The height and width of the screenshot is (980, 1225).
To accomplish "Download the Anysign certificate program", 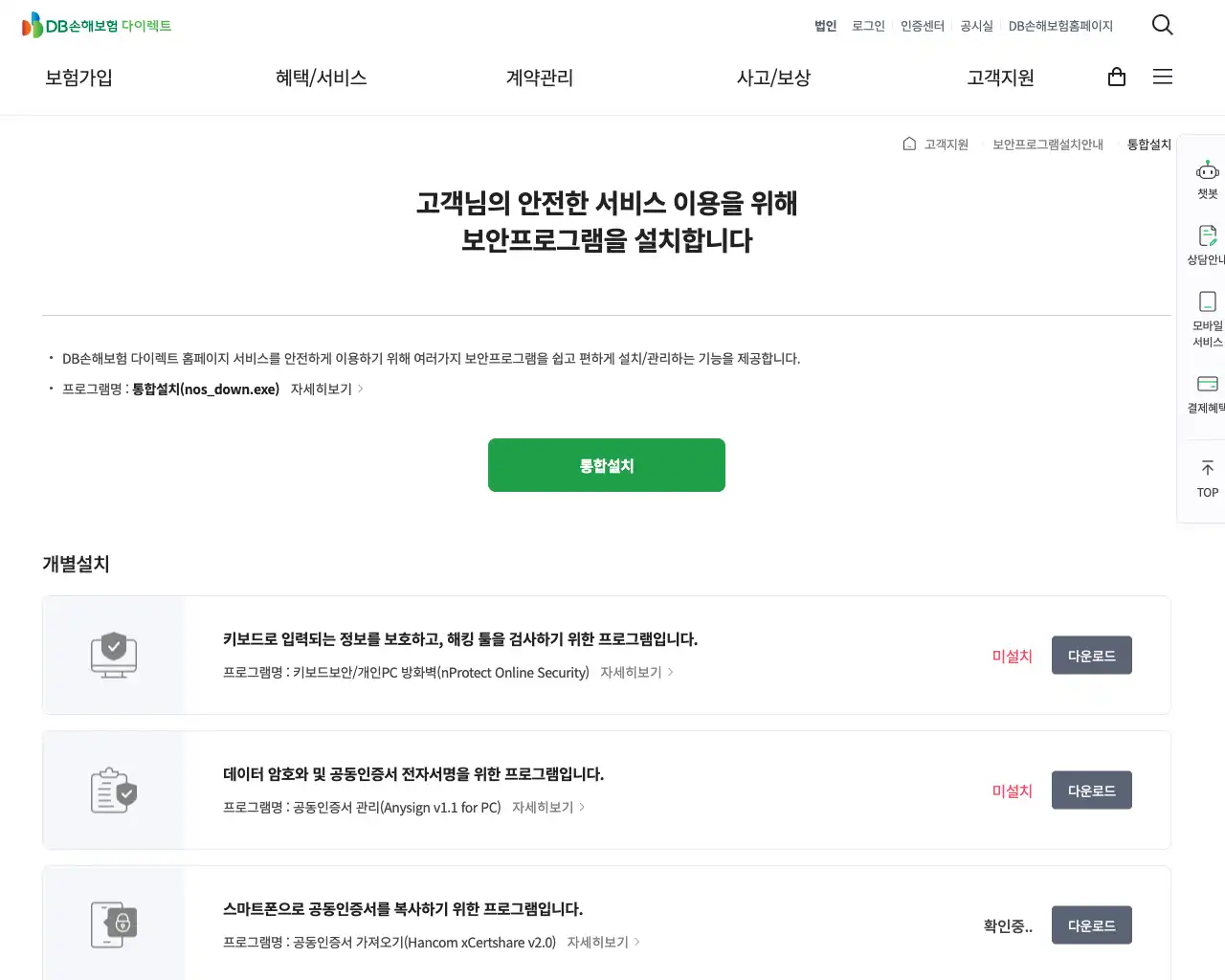I will pos(1091,791).
